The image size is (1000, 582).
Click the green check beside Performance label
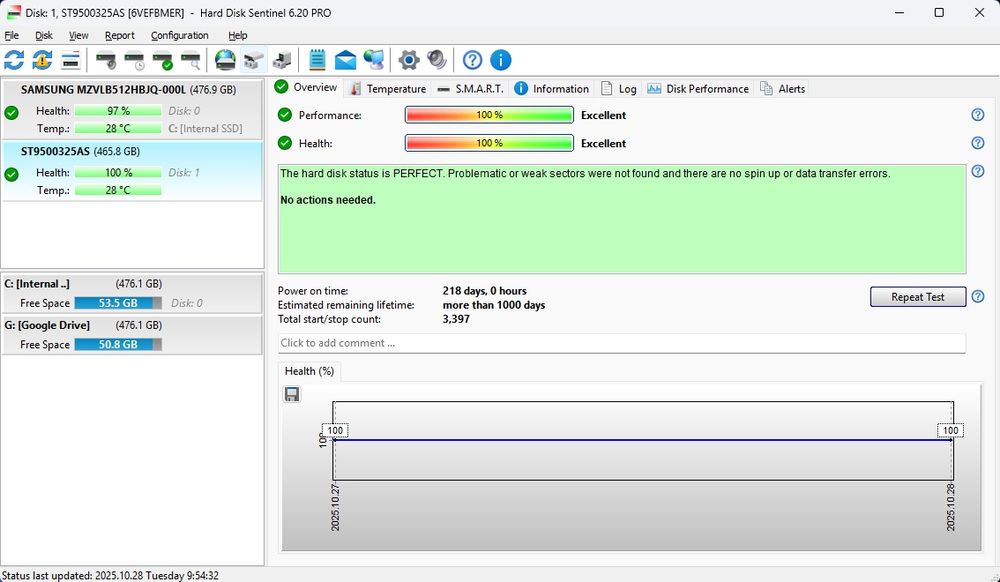click(284, 115)
